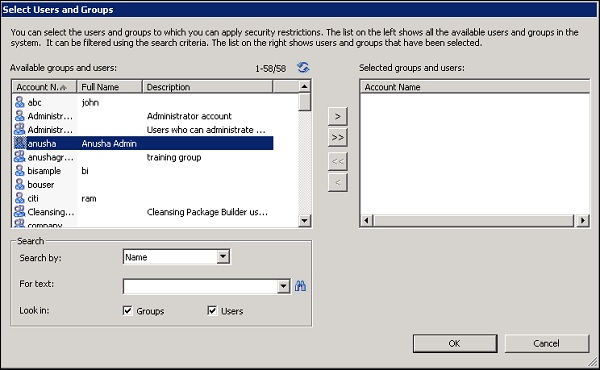Add selected user with > button
600x370 pixels.
(x=338, y=116)
